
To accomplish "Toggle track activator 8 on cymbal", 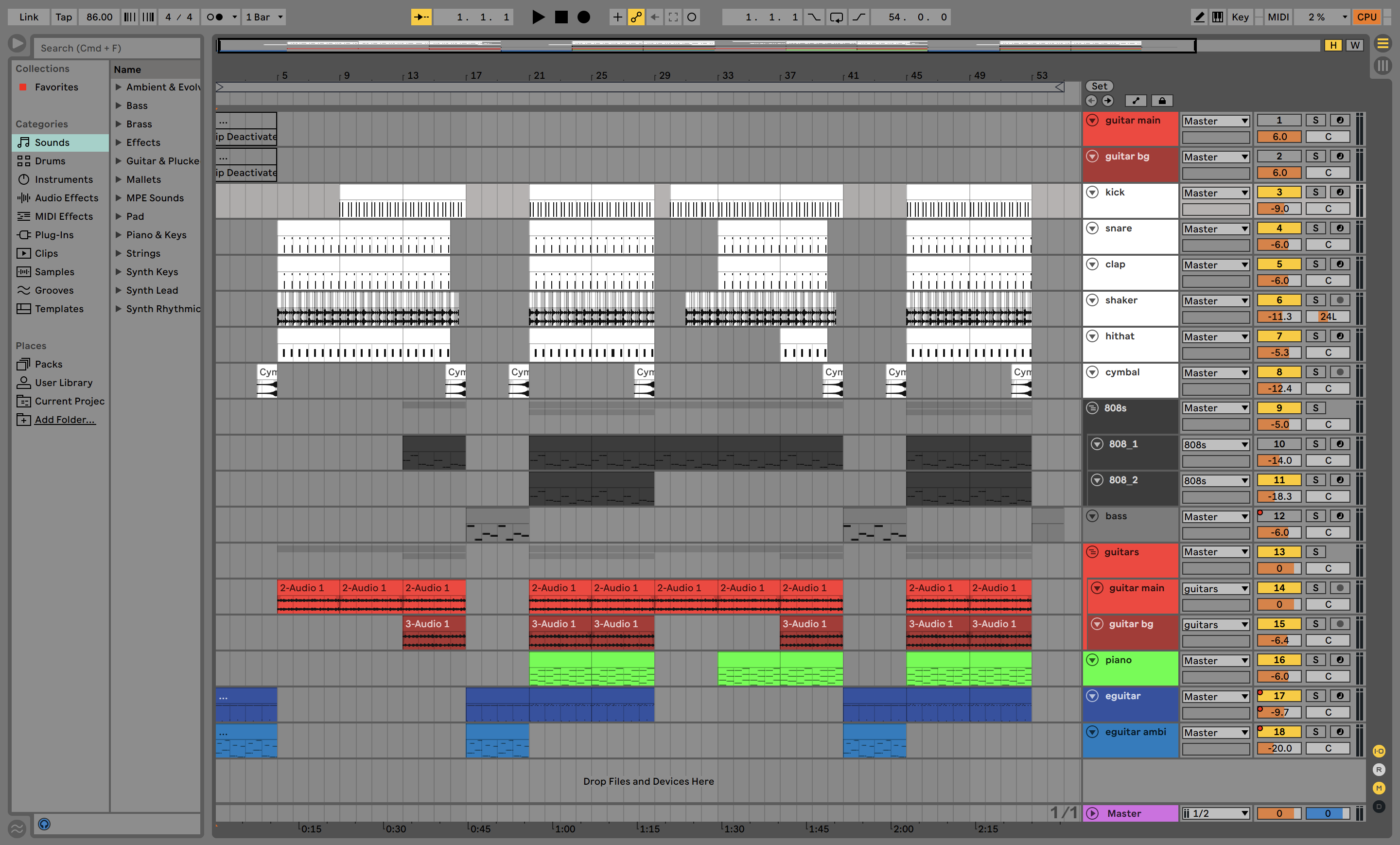I will 1278,372.
